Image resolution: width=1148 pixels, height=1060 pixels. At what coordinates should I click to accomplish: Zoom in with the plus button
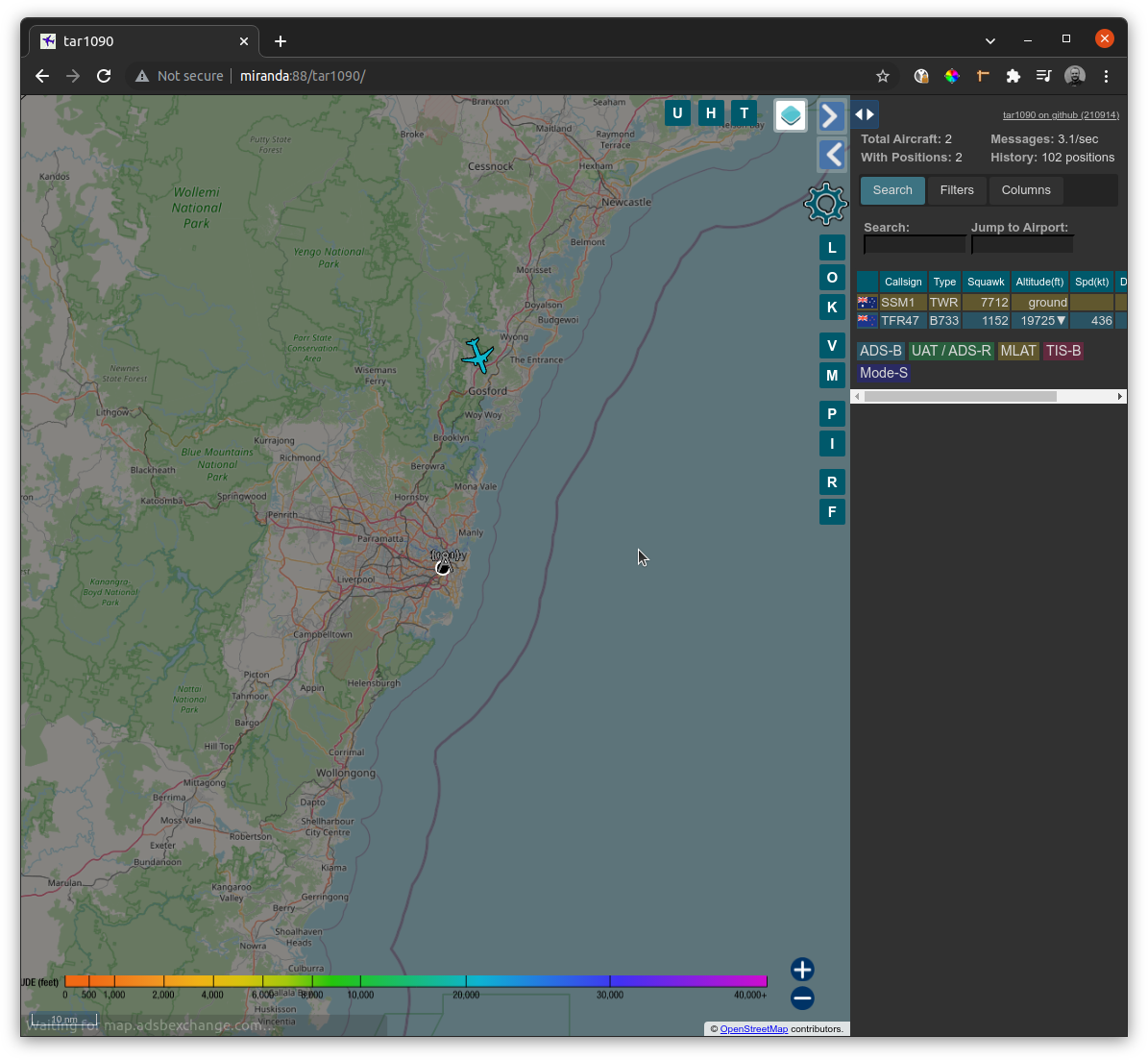point(802,970)
